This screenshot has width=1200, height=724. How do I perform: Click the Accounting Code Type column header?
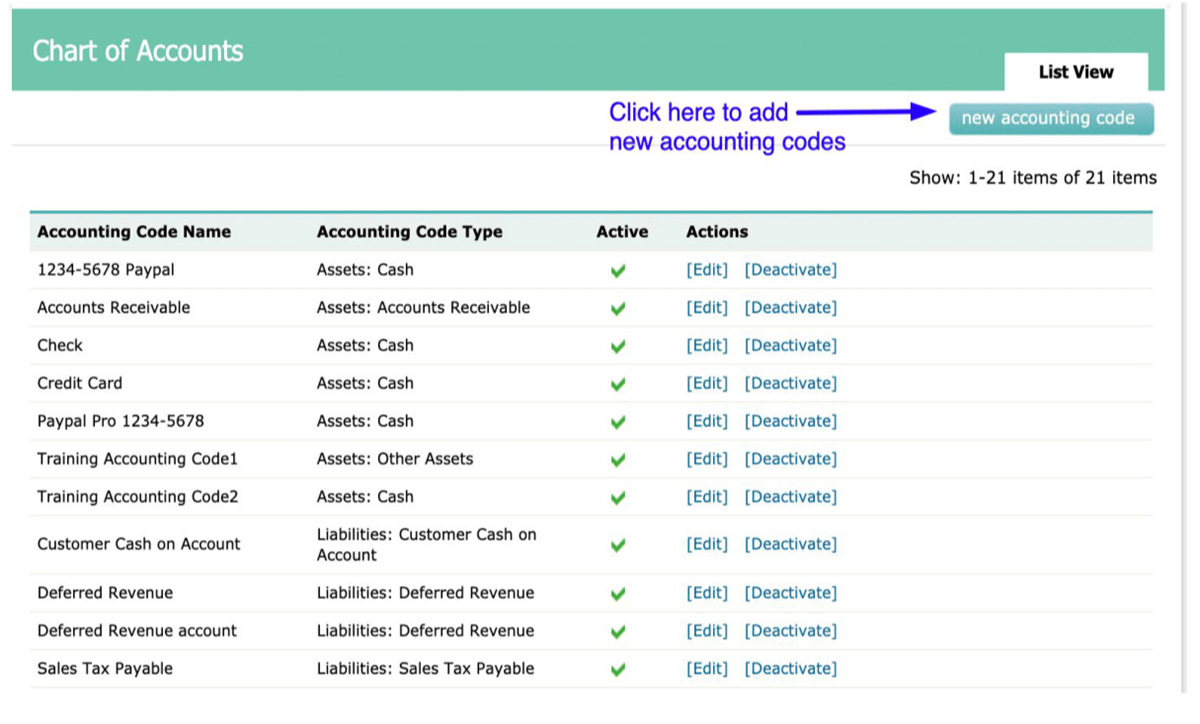409,232
